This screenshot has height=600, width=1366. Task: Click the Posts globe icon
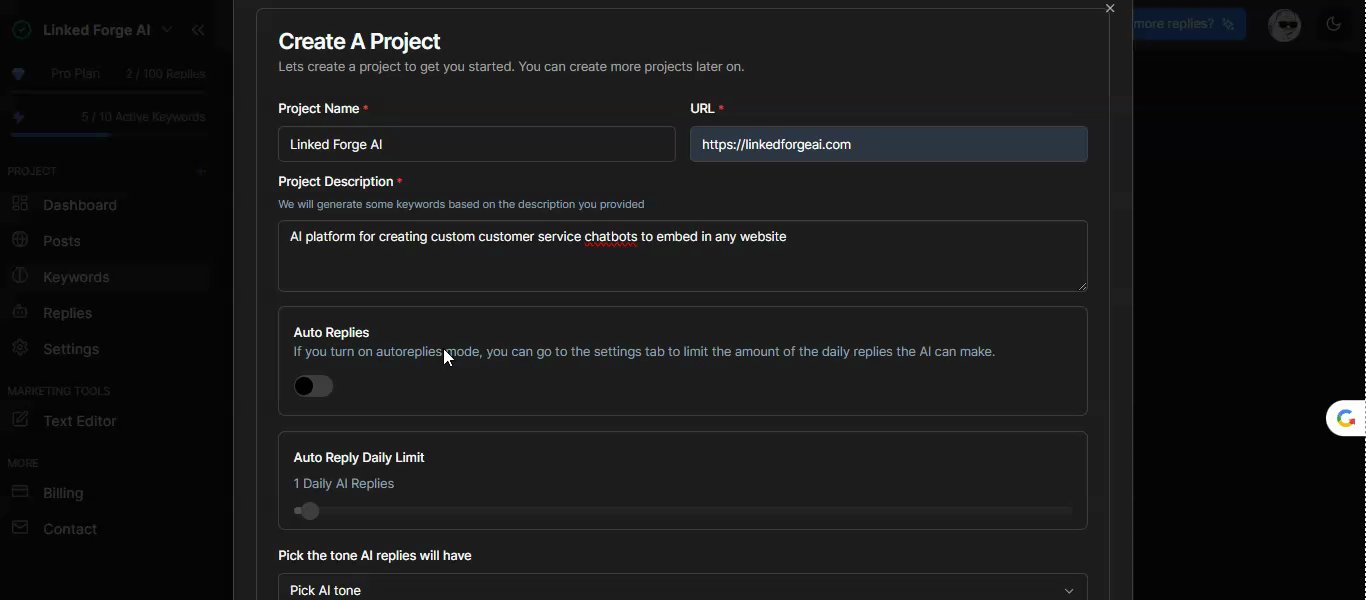[20, 240]
